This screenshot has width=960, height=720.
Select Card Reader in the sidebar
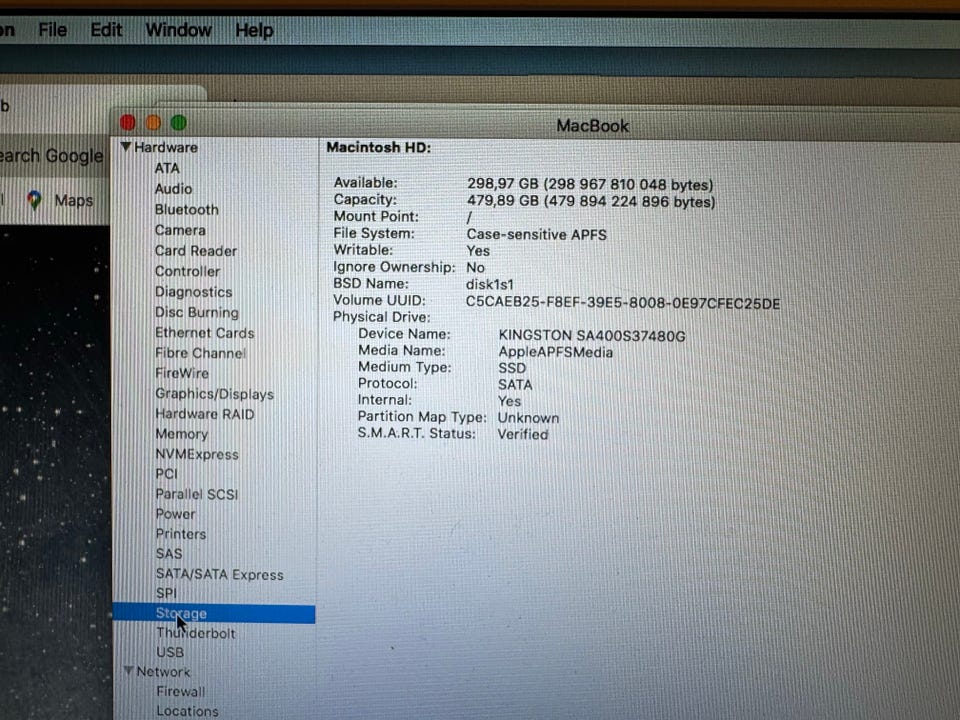[196, 251]
